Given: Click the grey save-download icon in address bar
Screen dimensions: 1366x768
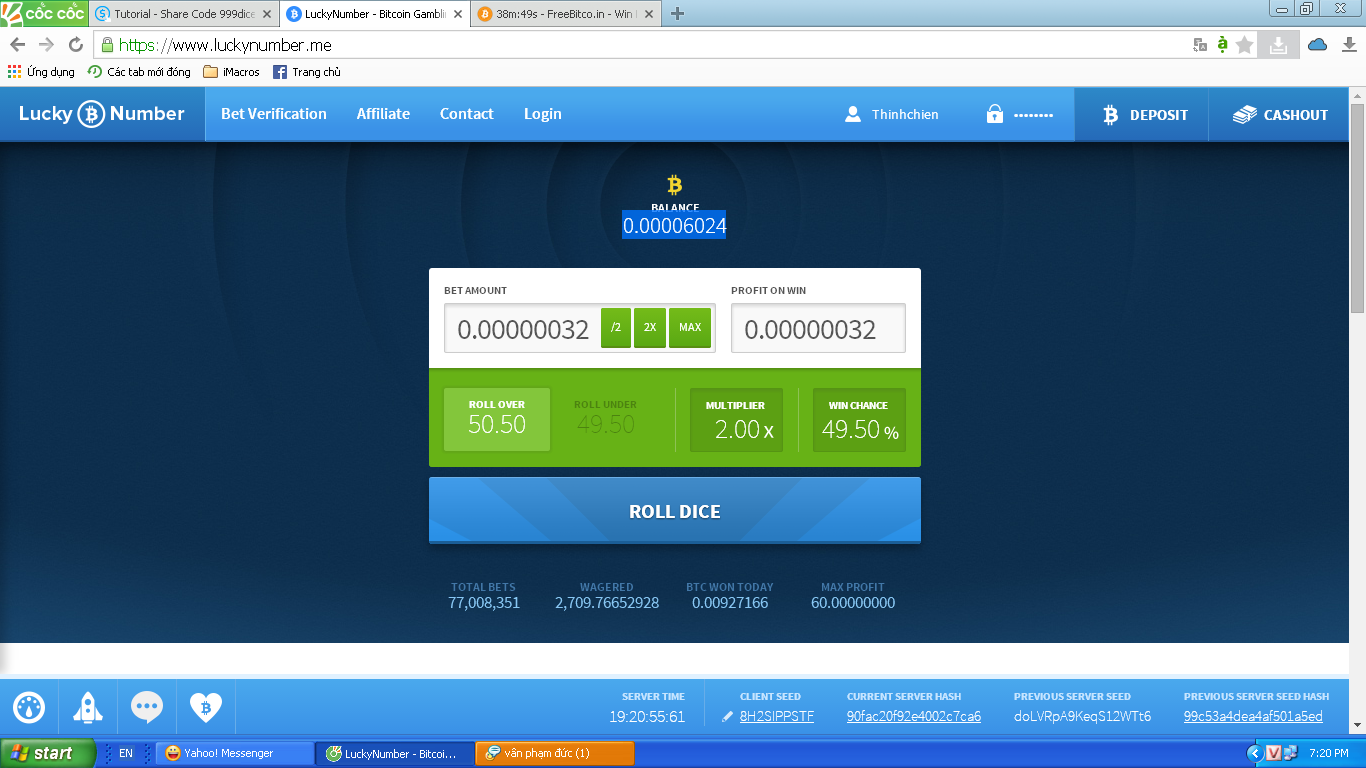Looking at the screenshot, I should [x=1278, y=45].
